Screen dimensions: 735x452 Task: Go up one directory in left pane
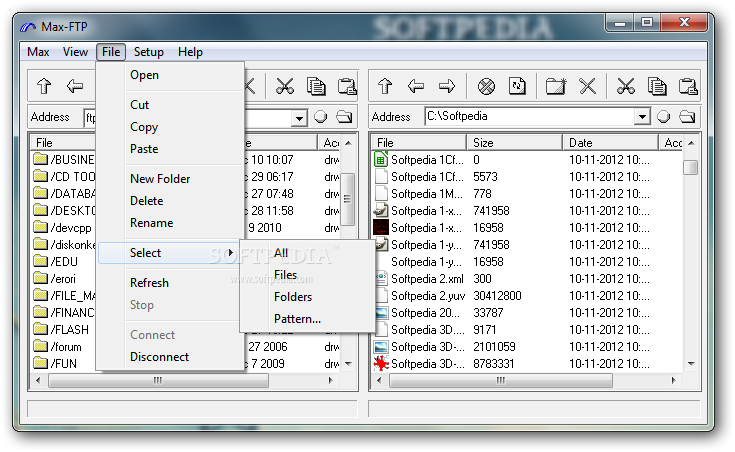pos(44,86)
